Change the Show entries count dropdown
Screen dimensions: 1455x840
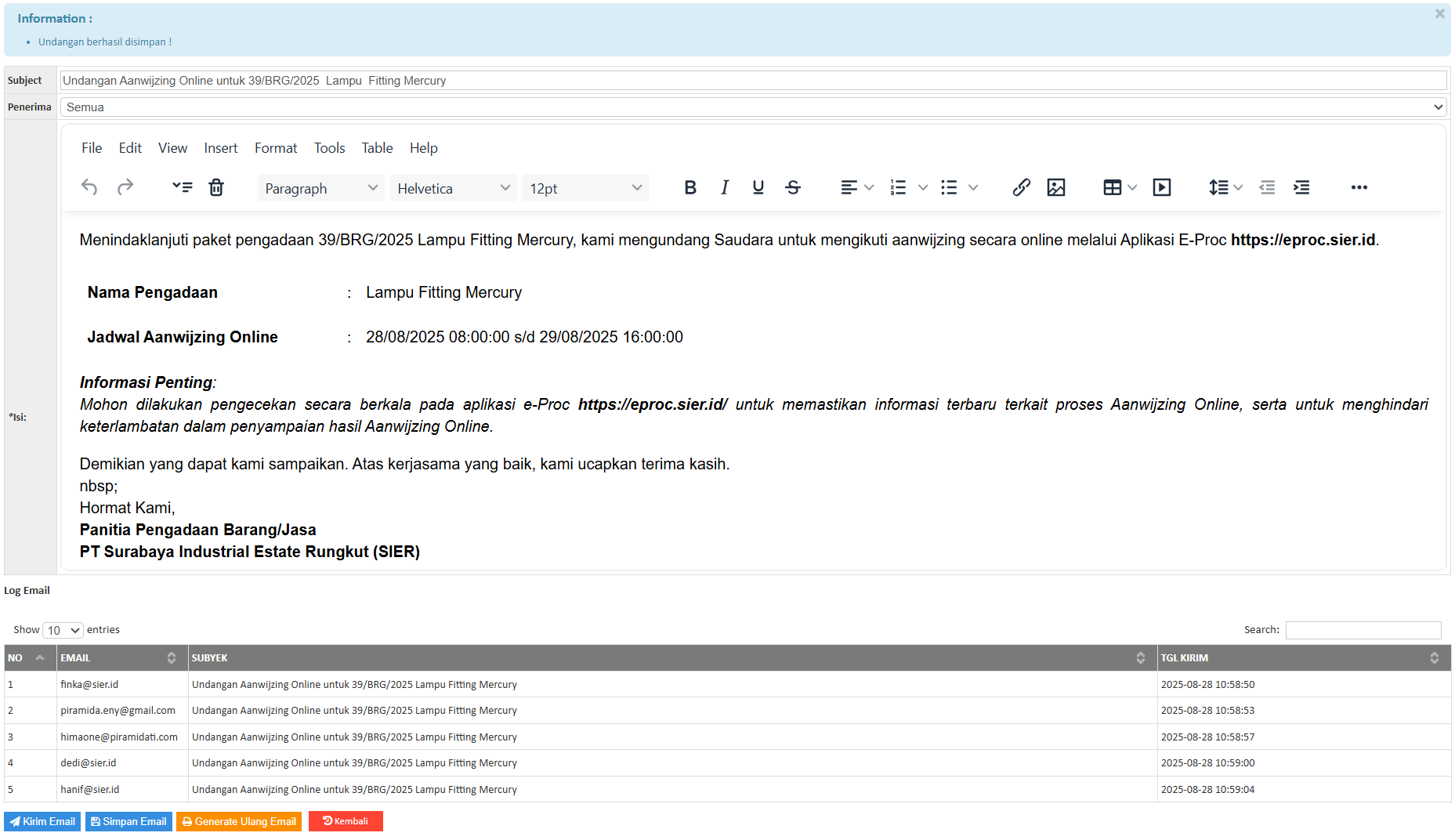[x=63, y=630]
